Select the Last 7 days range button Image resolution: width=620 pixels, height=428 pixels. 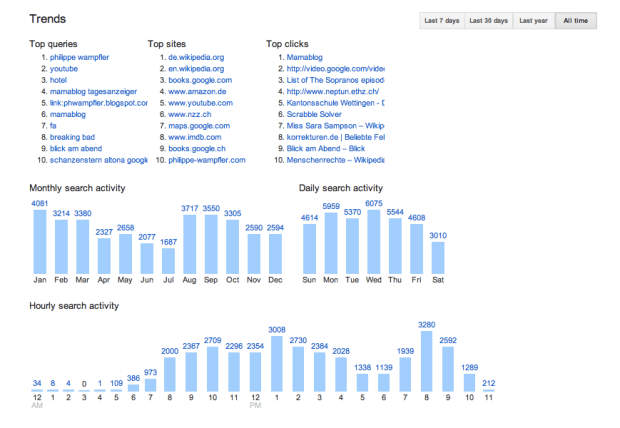pos(442,21)
